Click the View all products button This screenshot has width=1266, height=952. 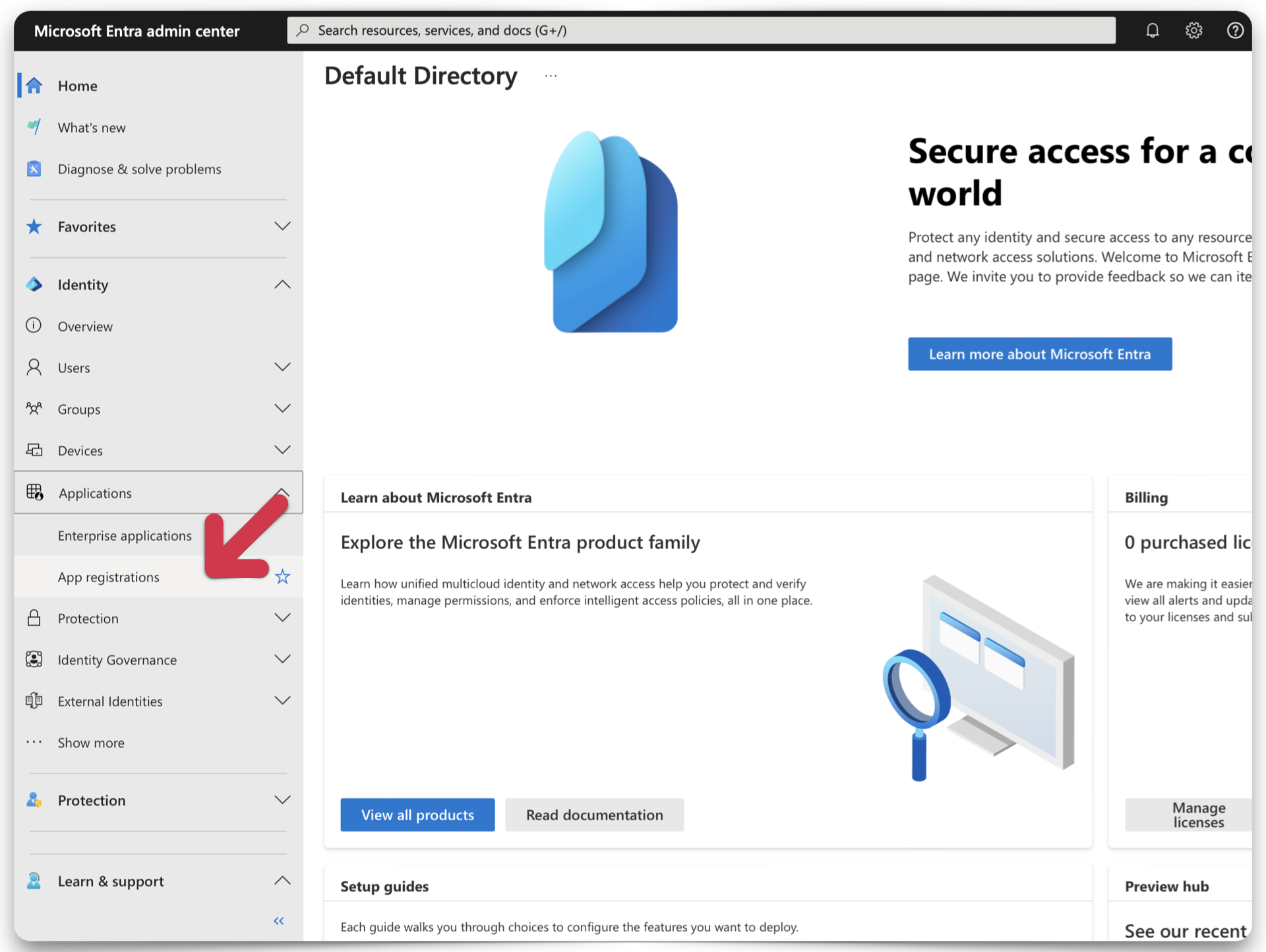click(417, 815)
